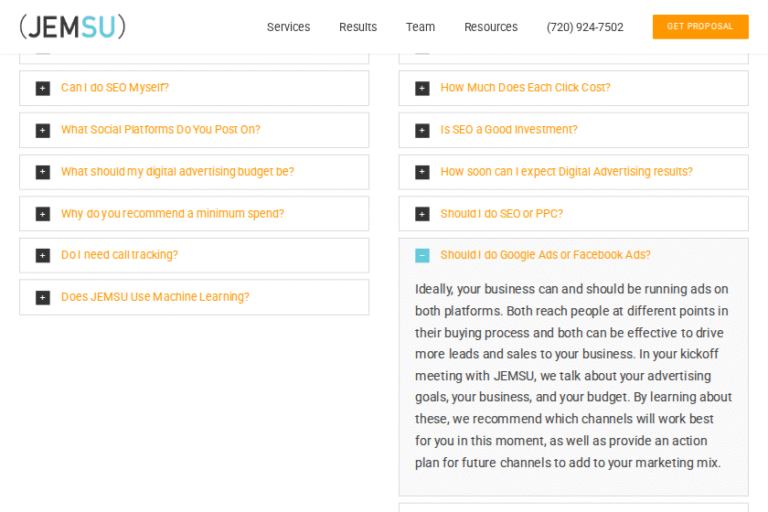Go to the Team page
768x512 pixels.
pyautogui.click(x=420, y=27)
